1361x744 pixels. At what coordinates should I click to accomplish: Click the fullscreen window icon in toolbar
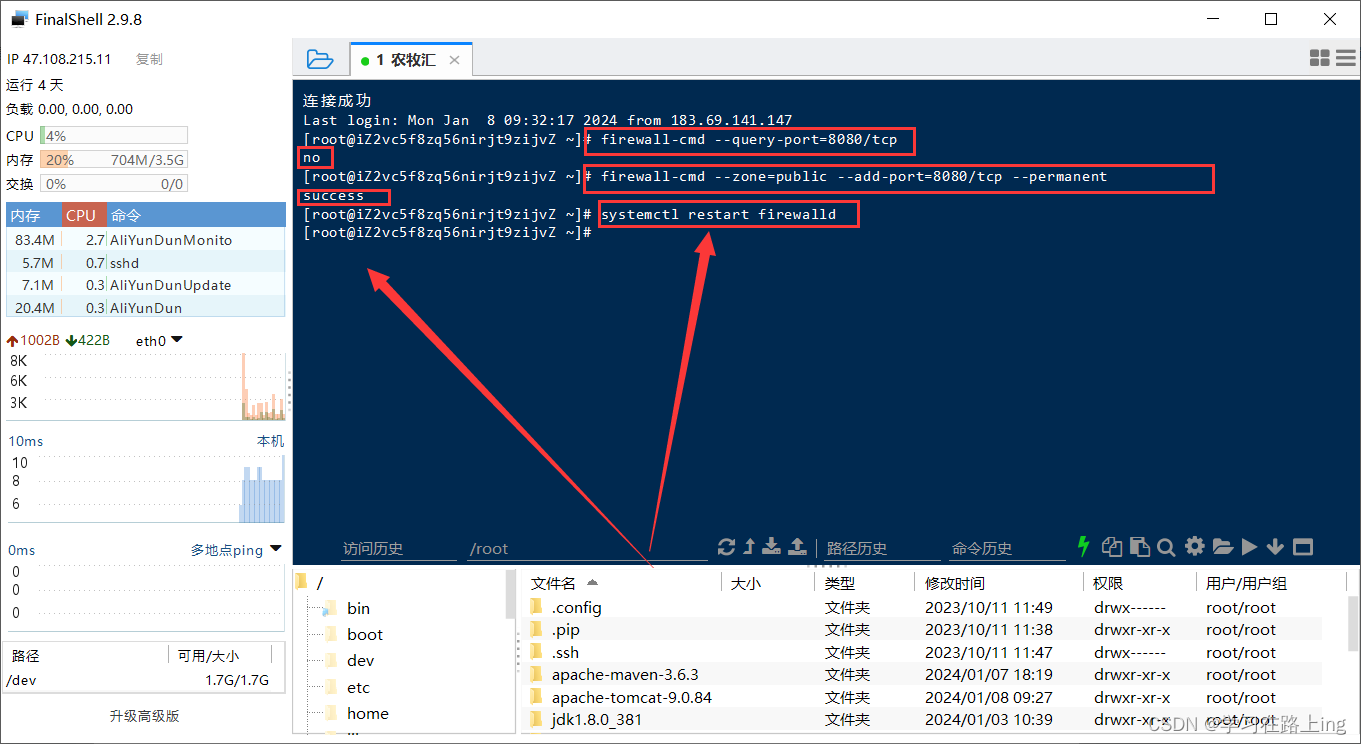tap(1302, 547)
